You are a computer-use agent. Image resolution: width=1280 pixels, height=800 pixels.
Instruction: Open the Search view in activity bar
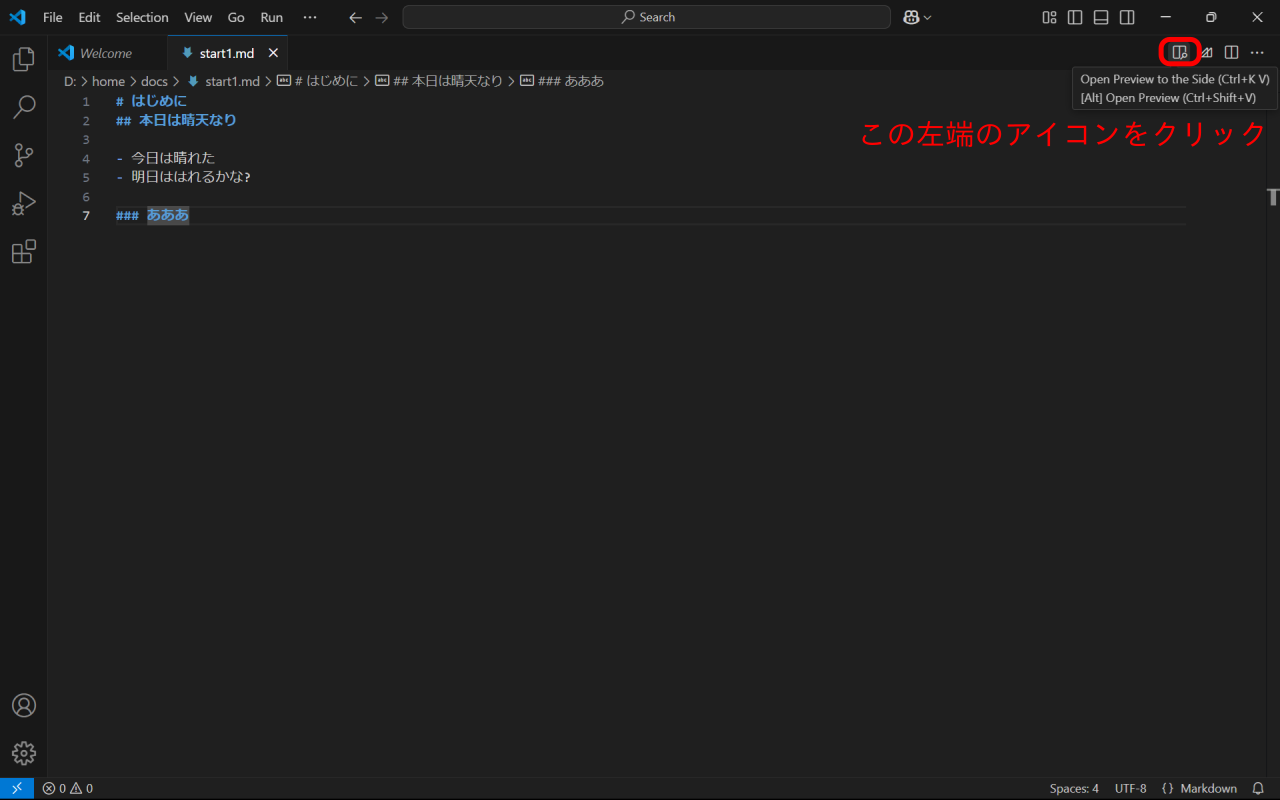point(23,107)
